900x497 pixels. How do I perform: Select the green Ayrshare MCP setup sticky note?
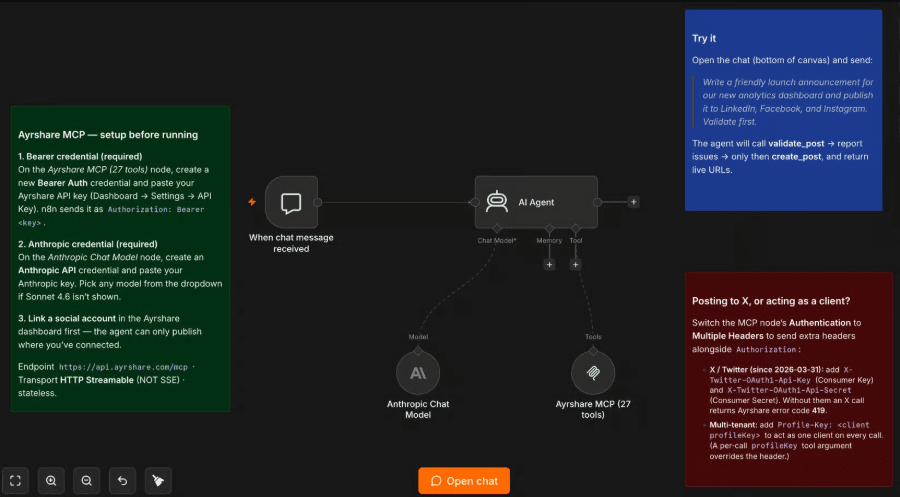coord(121,259)
